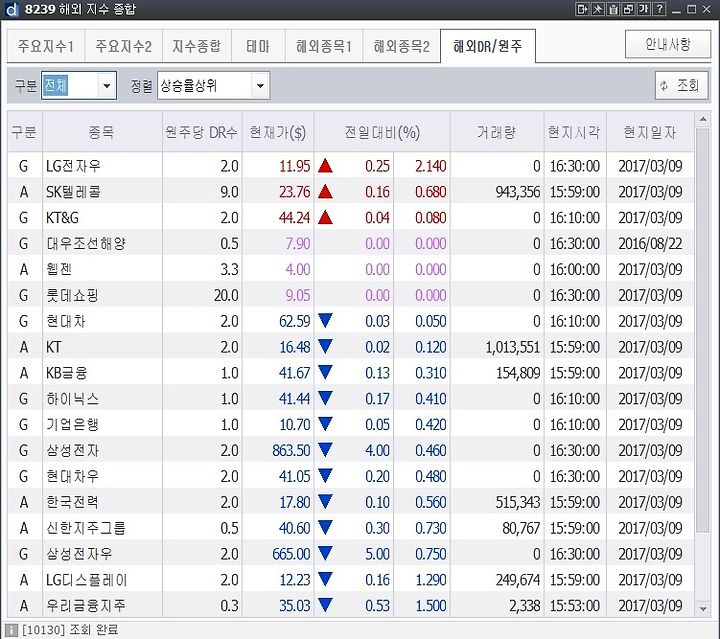This screenshot has width=720, height=639.
Task: Select the 현대차 stock name
Action: [x=66, y=320]
